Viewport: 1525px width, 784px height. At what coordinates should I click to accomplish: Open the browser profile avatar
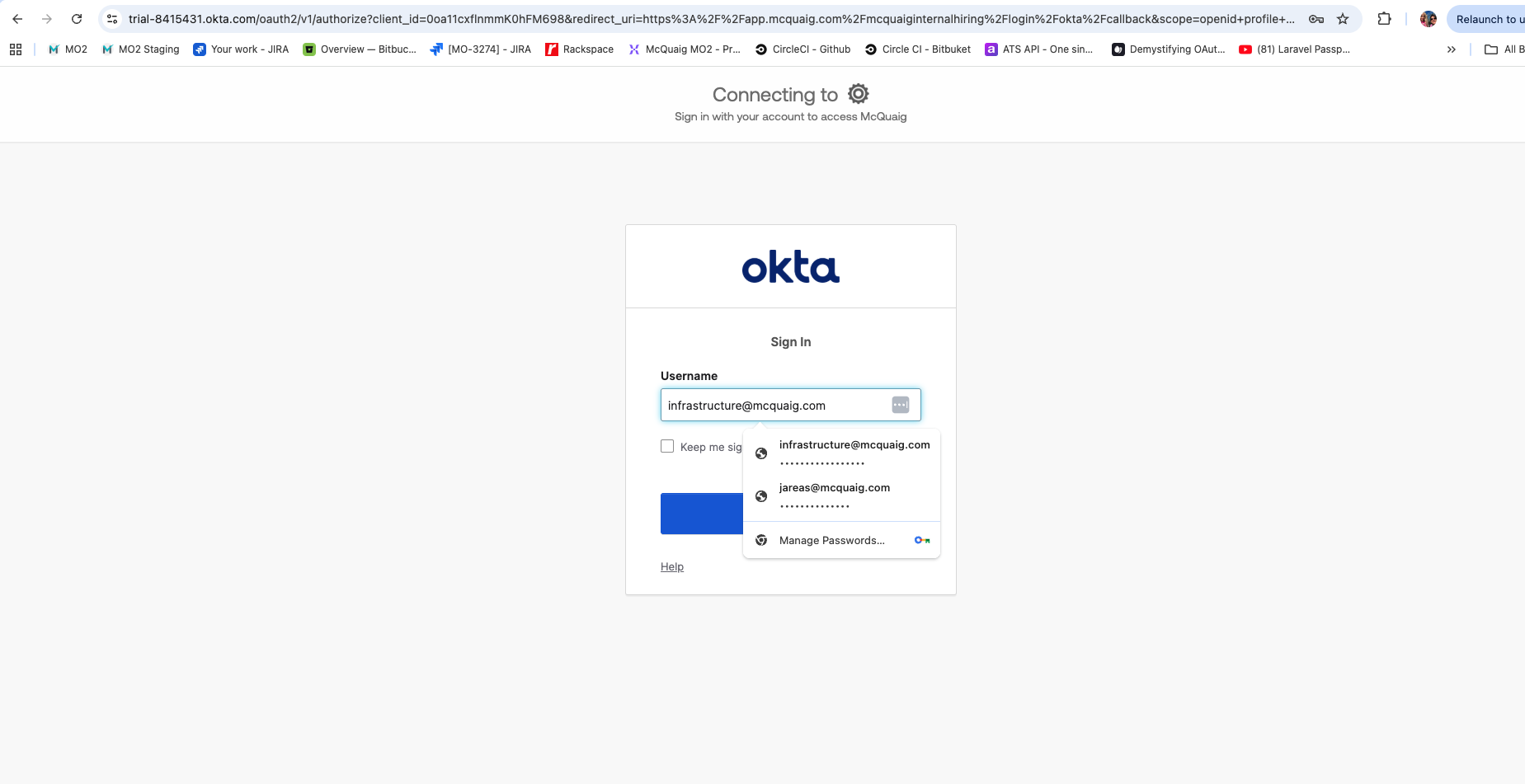[1428, 18]
